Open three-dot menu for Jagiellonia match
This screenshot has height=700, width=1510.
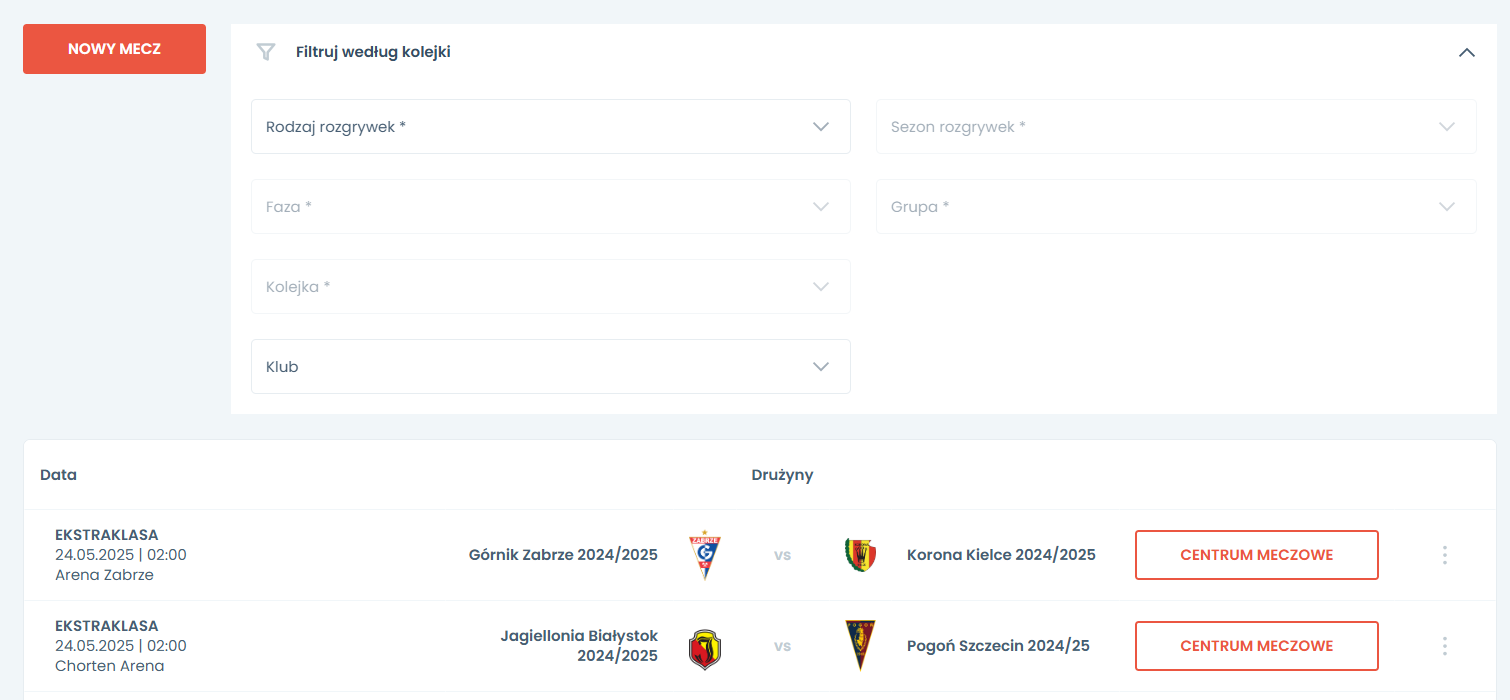point(1444,646)
